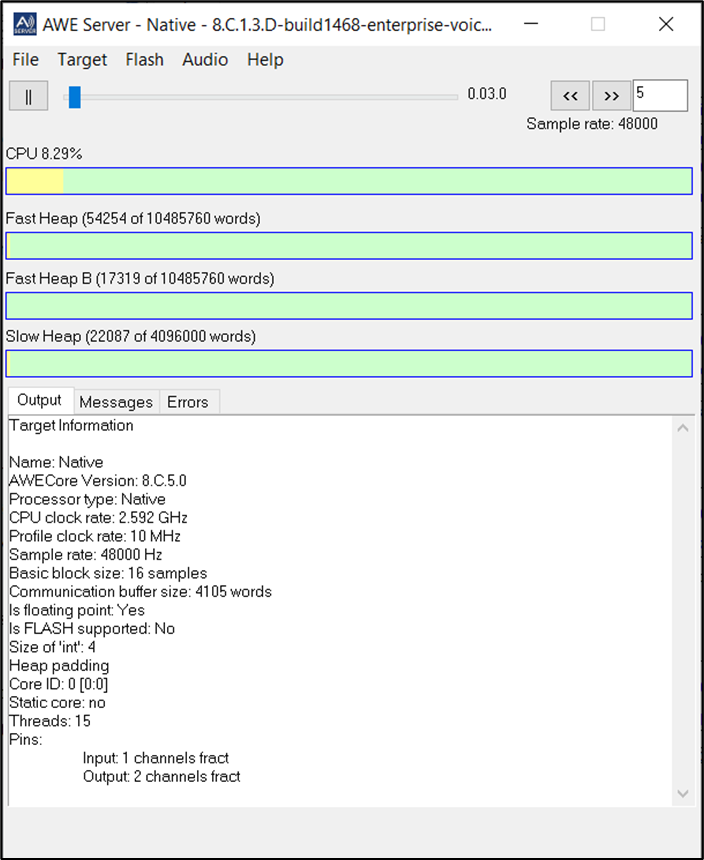Click the playback position slider thumb

(74, 96)
